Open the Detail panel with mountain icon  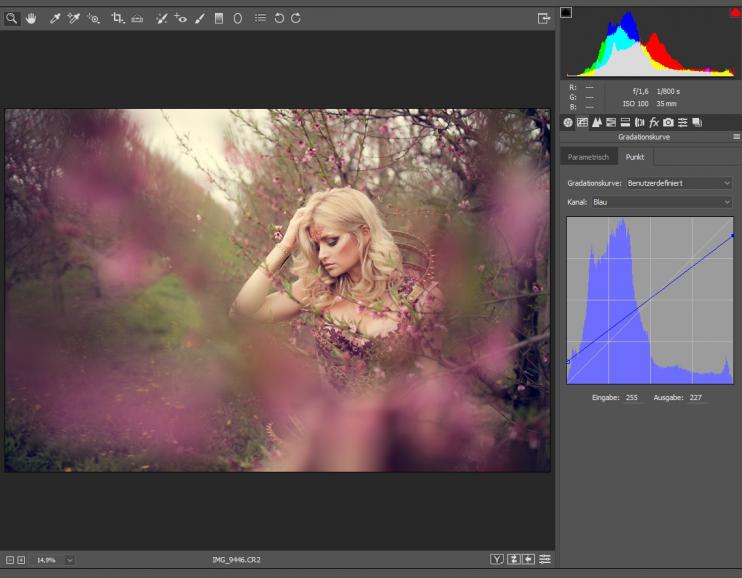click(597, 123)
